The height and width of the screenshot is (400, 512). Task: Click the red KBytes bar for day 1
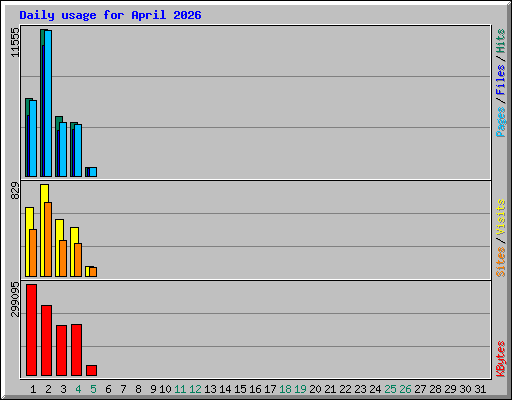(x=31, y=330)
